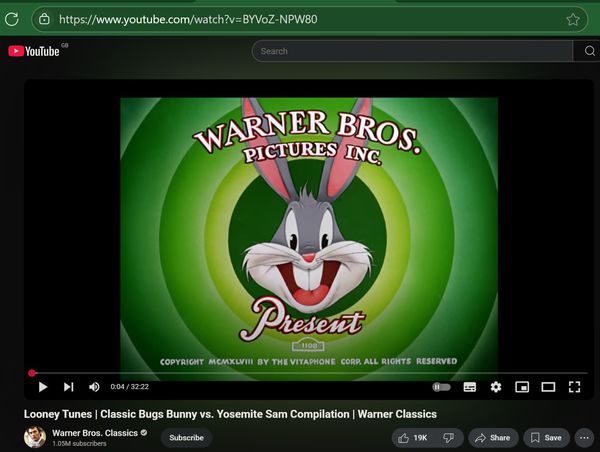
Task: Click the magnifier search button
Action: [589, 51]
